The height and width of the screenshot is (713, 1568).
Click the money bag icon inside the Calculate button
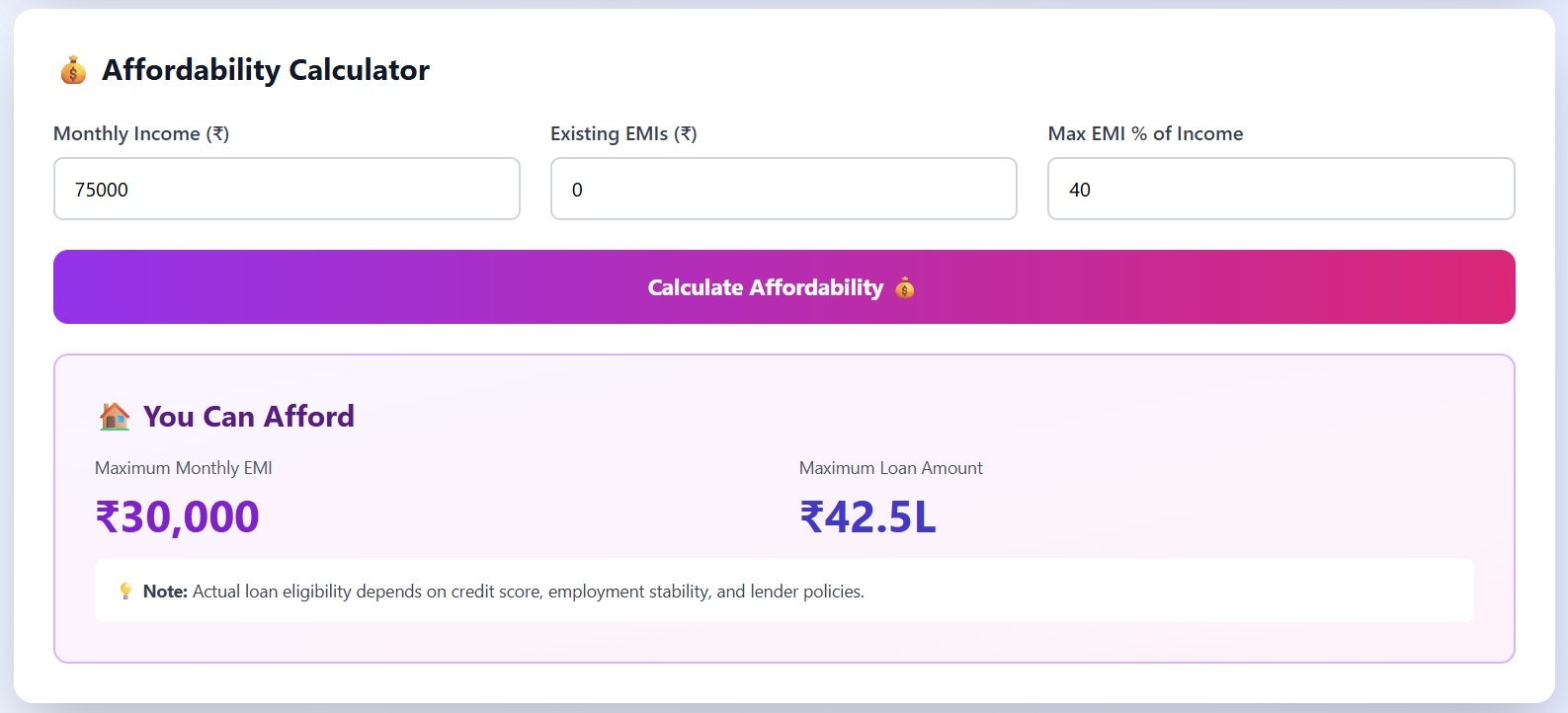905,287
